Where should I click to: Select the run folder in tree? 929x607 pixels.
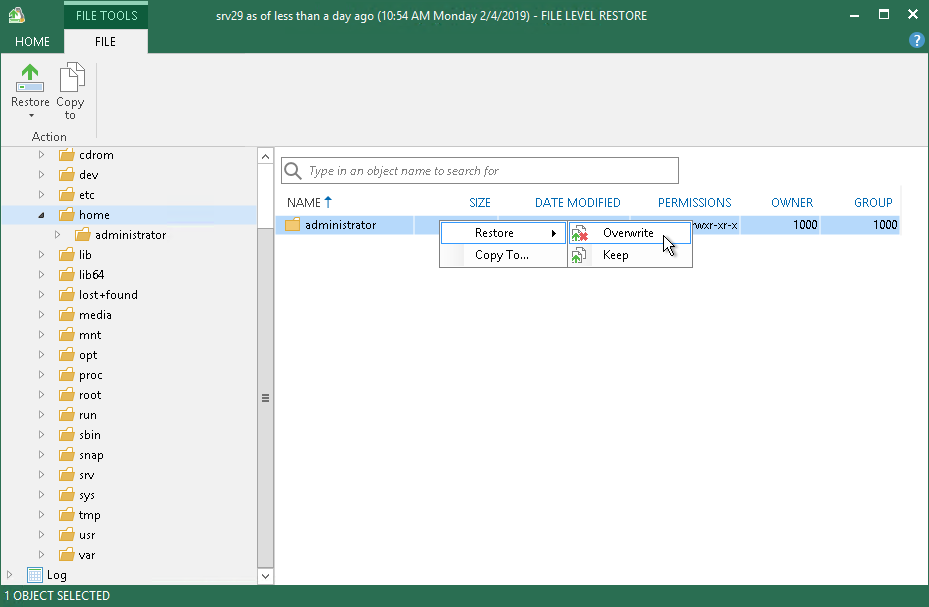pyautogui.click(x=88, y=415)
